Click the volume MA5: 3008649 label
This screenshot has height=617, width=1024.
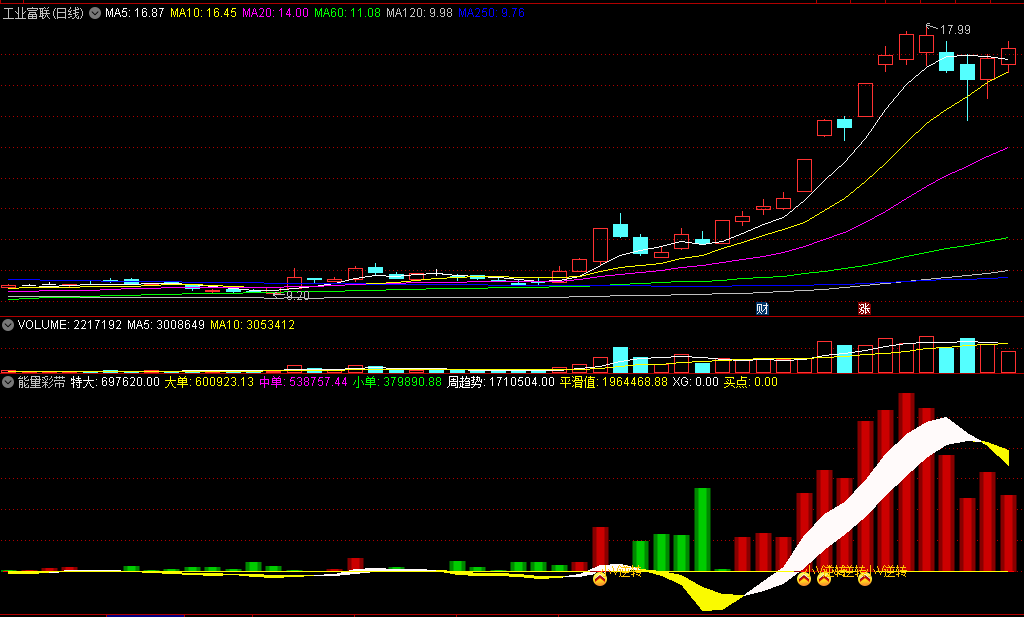[166, 324]
